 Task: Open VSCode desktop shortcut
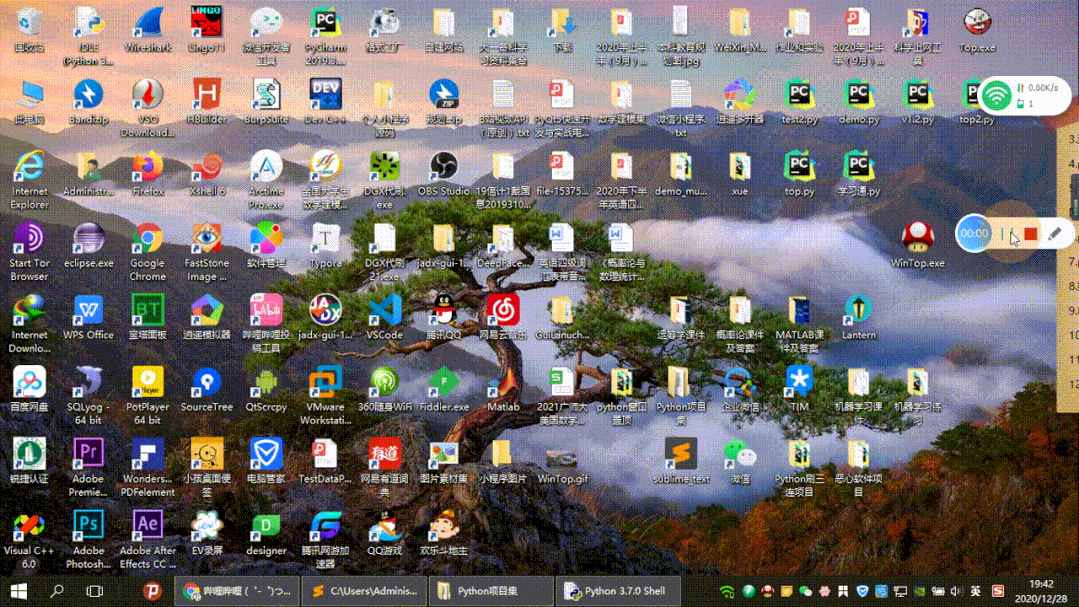385,318
